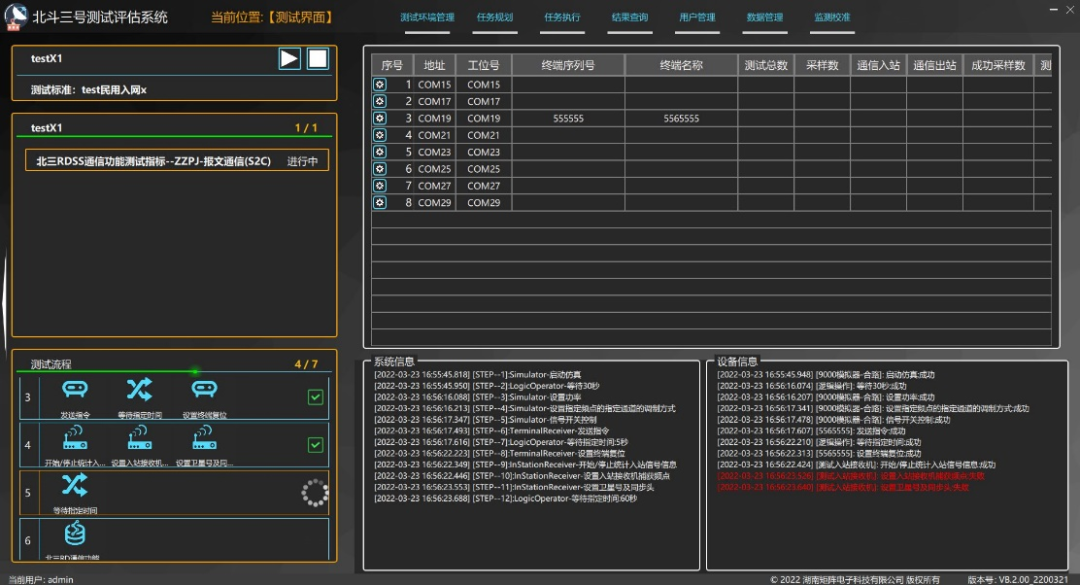Open the 任务执行 menu
This screenshot has height=585, width=1080.
tap(562, 17)
